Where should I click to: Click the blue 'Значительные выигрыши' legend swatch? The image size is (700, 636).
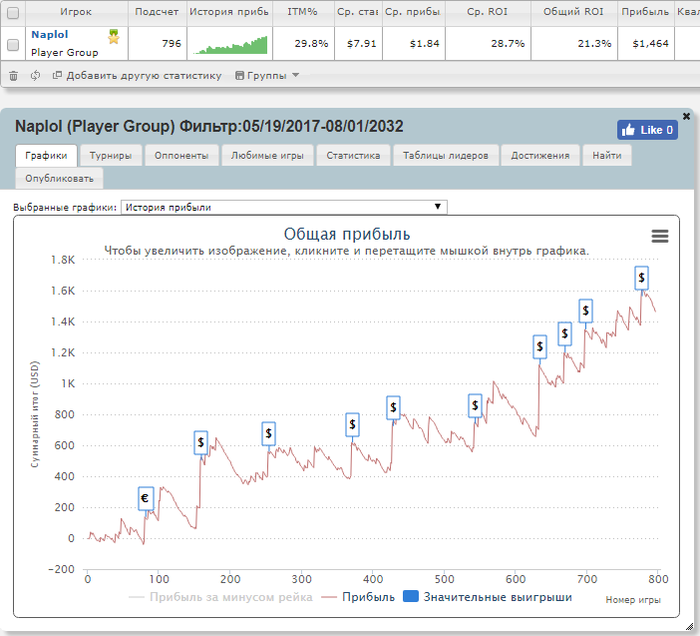pyautogui.click(x=411, y=596)
